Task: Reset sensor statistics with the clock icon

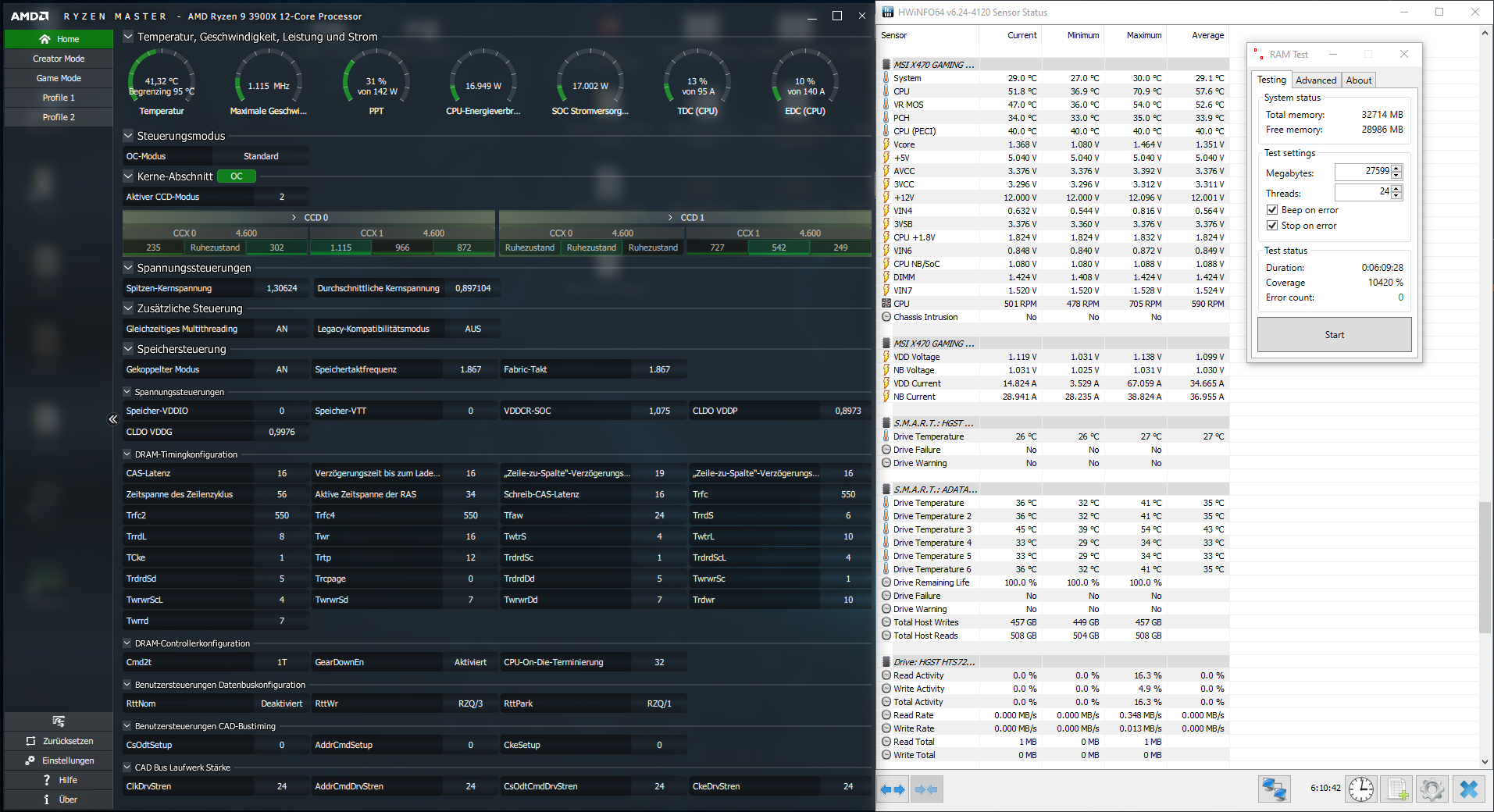Action: [x=1361, y=789]
